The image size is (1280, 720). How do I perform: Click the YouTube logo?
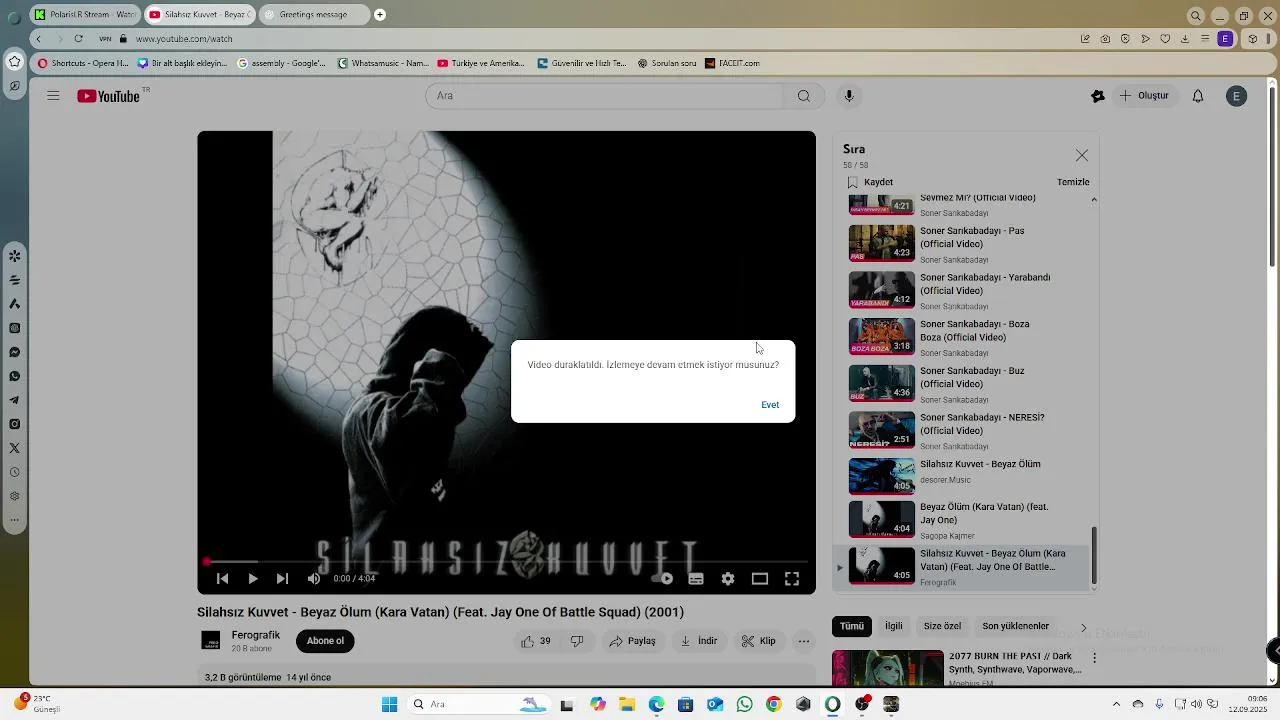(108, 96)
